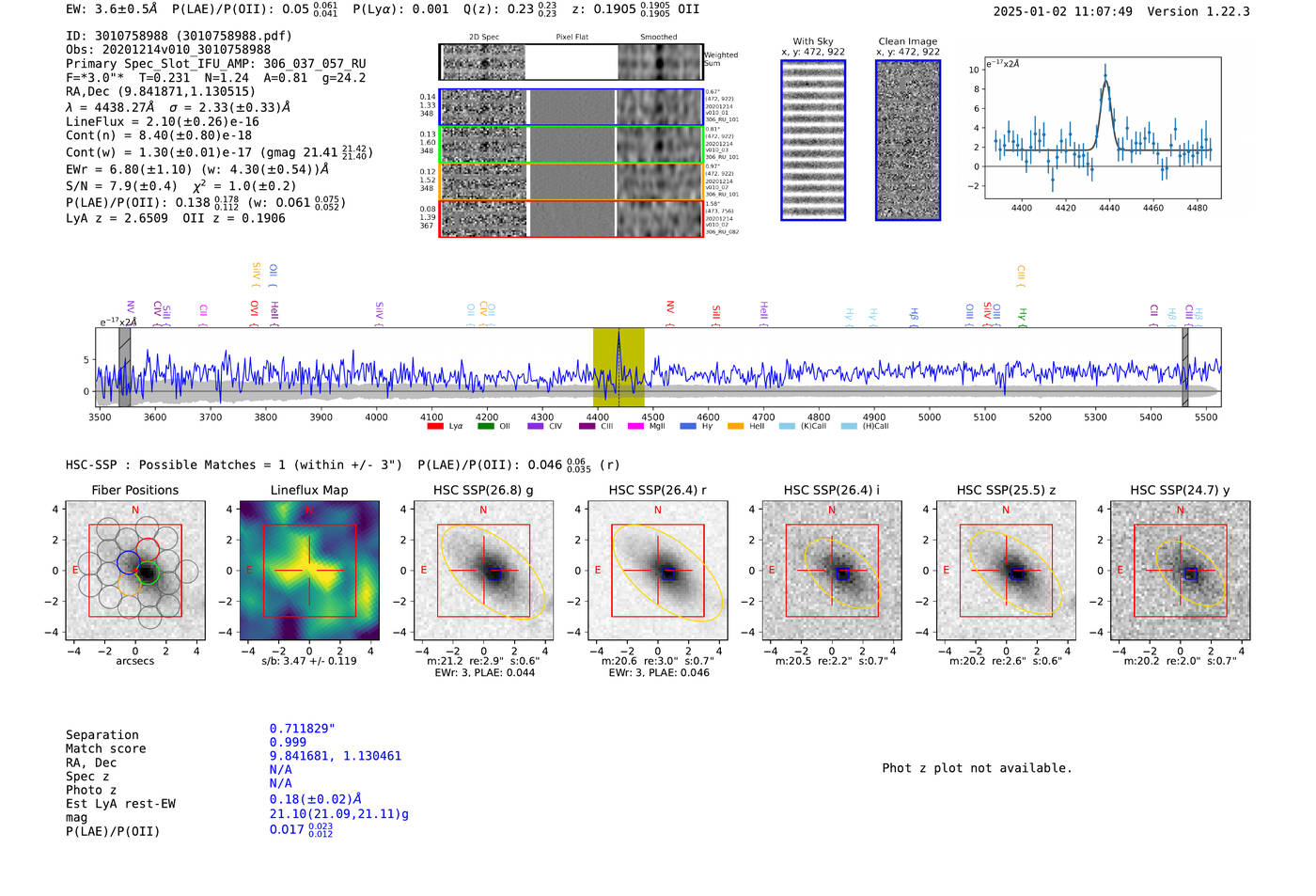
Task: Select the CIV legend color swatch
Action: click(536, 426)
